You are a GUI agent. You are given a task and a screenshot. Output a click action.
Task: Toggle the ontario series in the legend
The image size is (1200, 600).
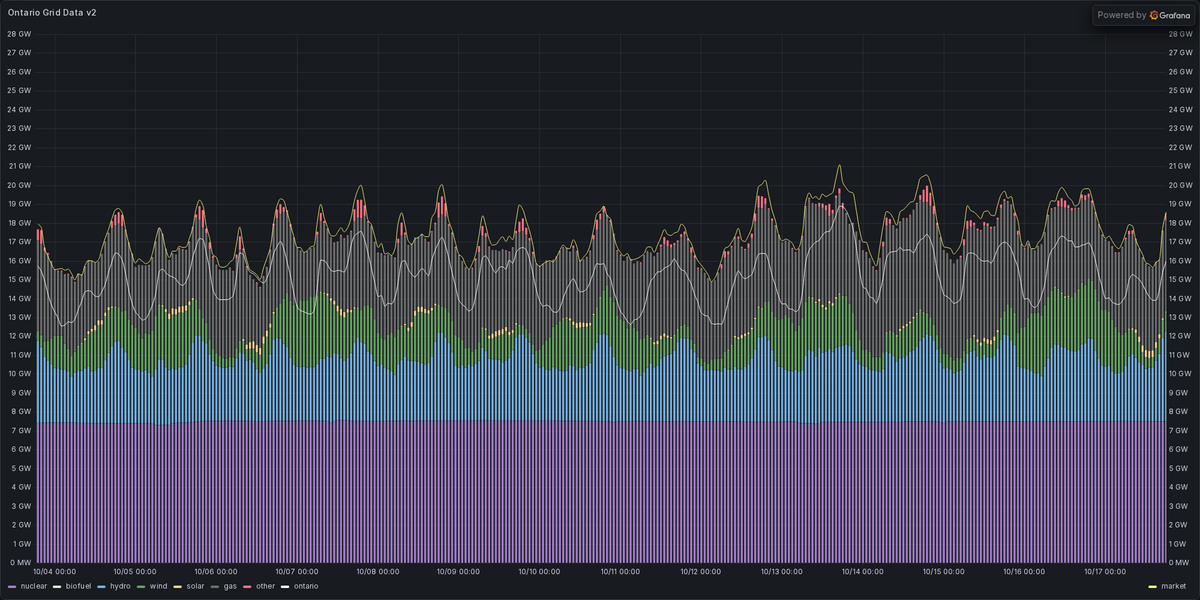[306, 586]
